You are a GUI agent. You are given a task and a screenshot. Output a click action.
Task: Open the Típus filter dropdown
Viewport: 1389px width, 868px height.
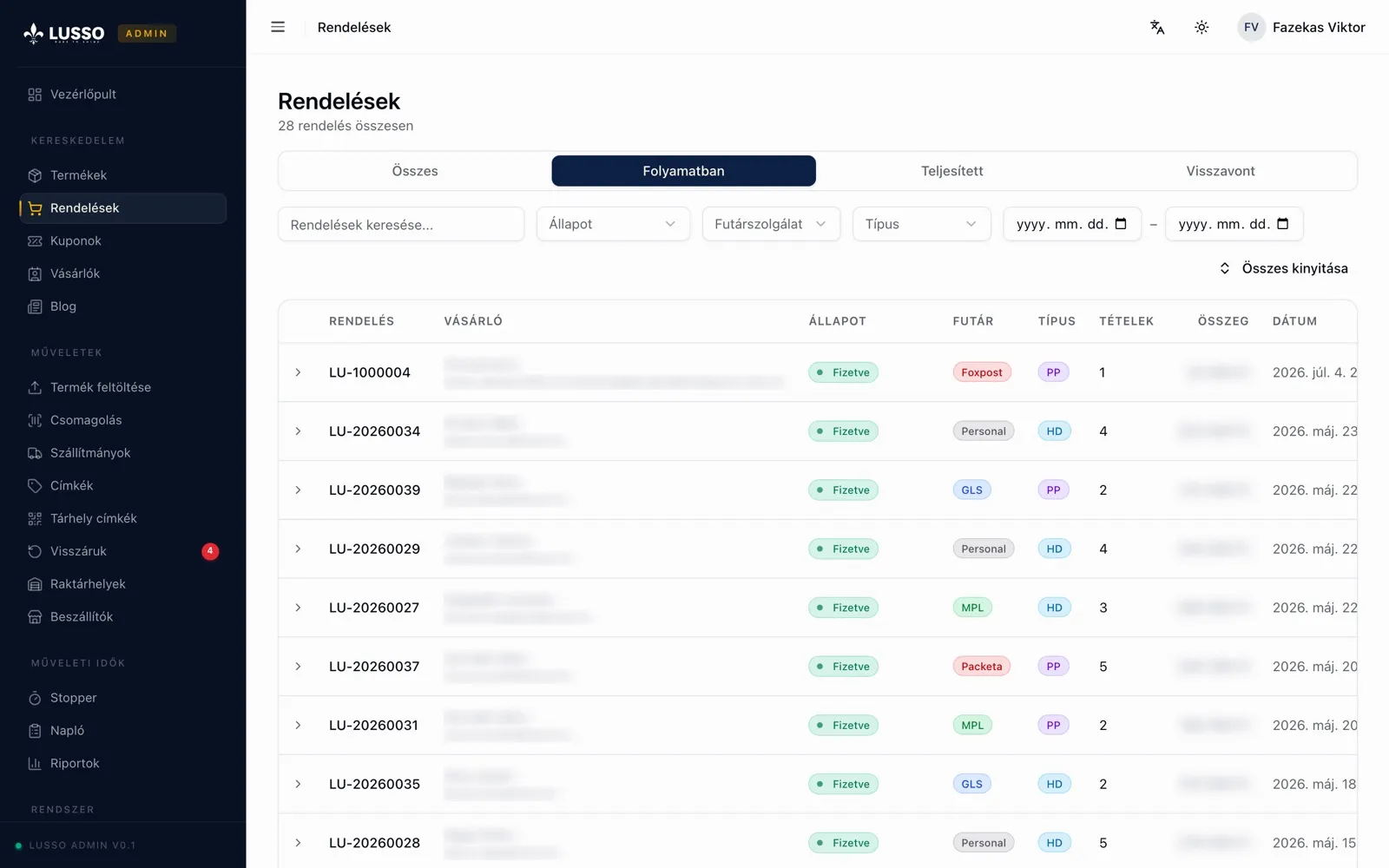(x=922, y=224)
